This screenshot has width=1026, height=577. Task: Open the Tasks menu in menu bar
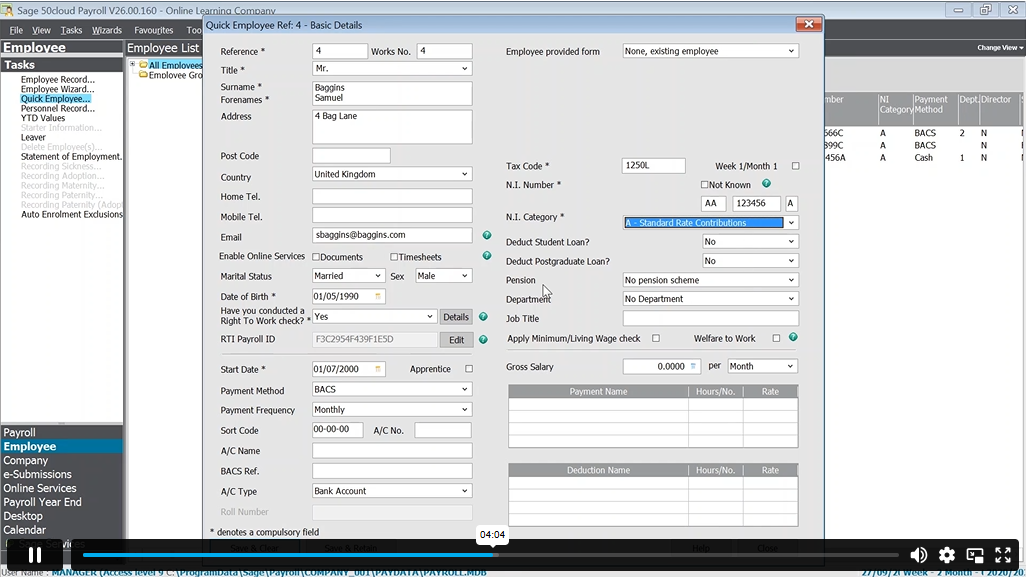[71, 31]
